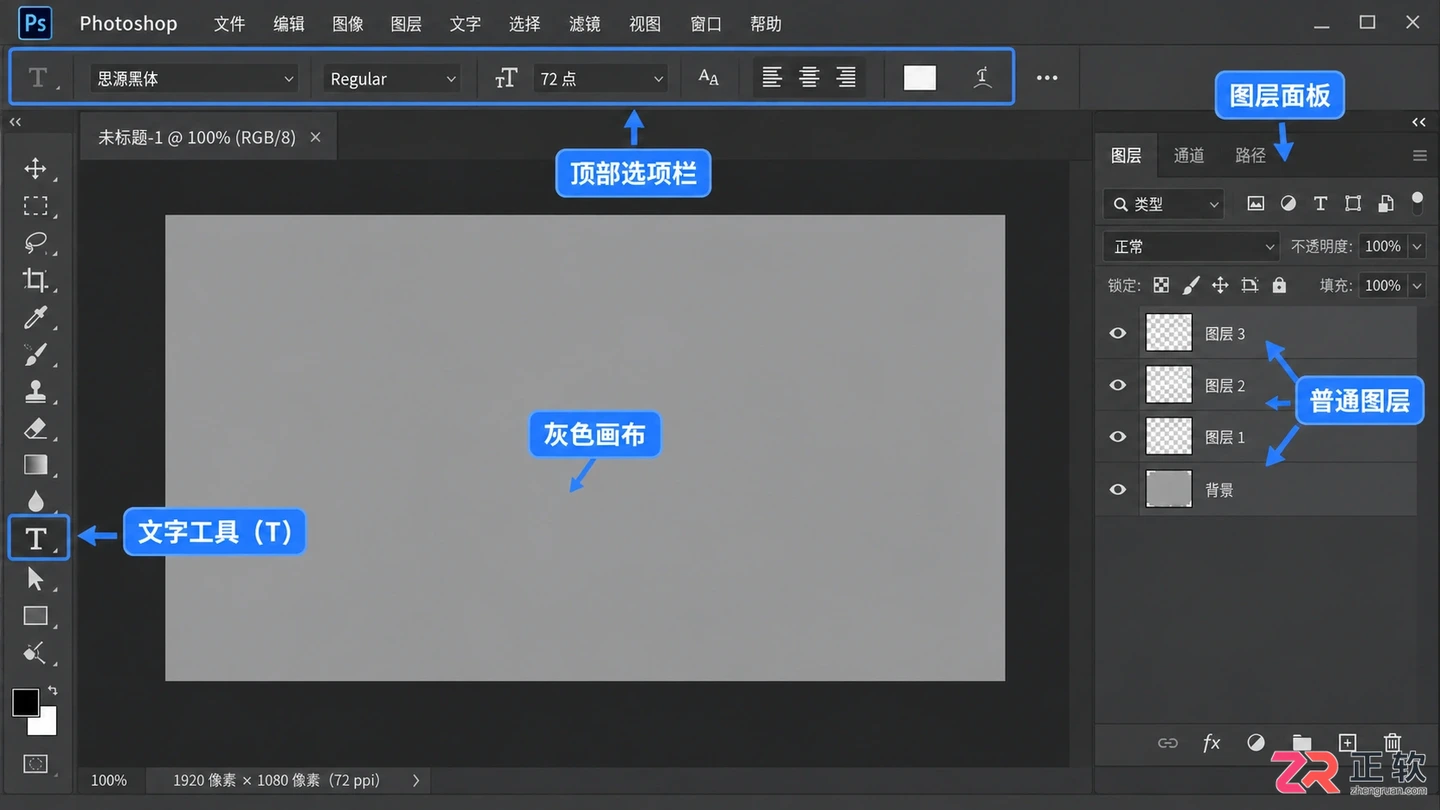
Task: Switch to the 路径 tab
Action: pos(1251,155)
